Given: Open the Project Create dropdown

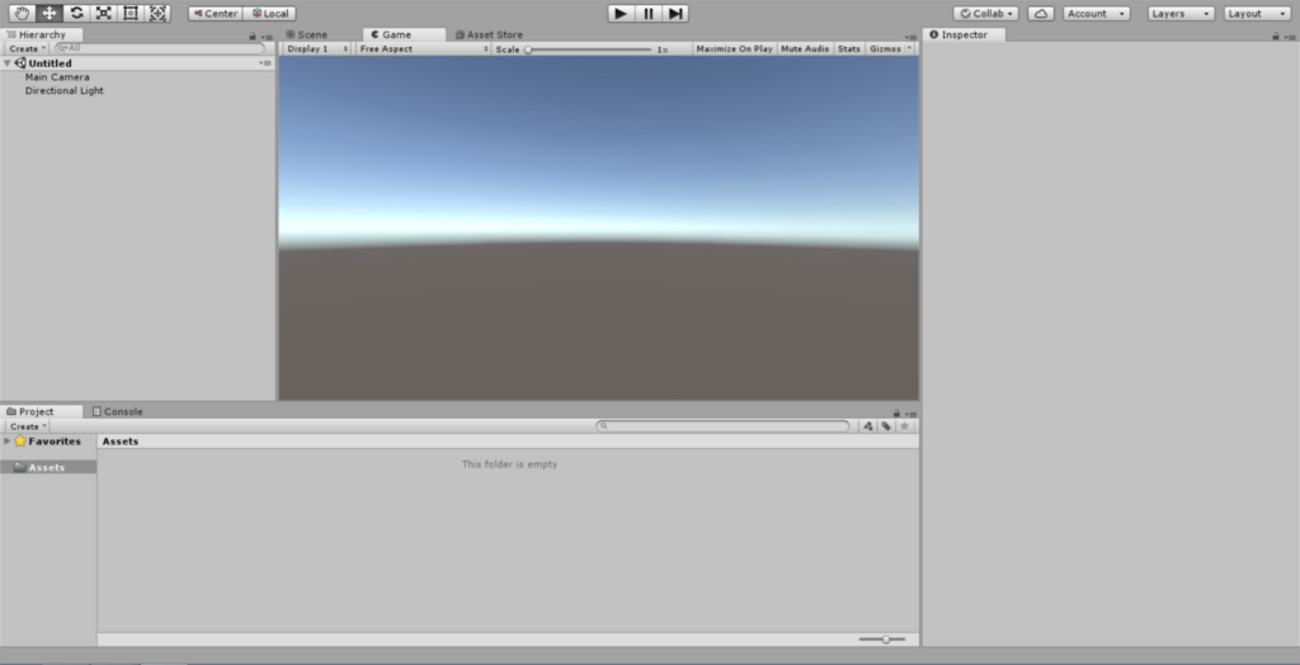Looking at the screenshot, I should pyautogui.click(x=27, y=426).
